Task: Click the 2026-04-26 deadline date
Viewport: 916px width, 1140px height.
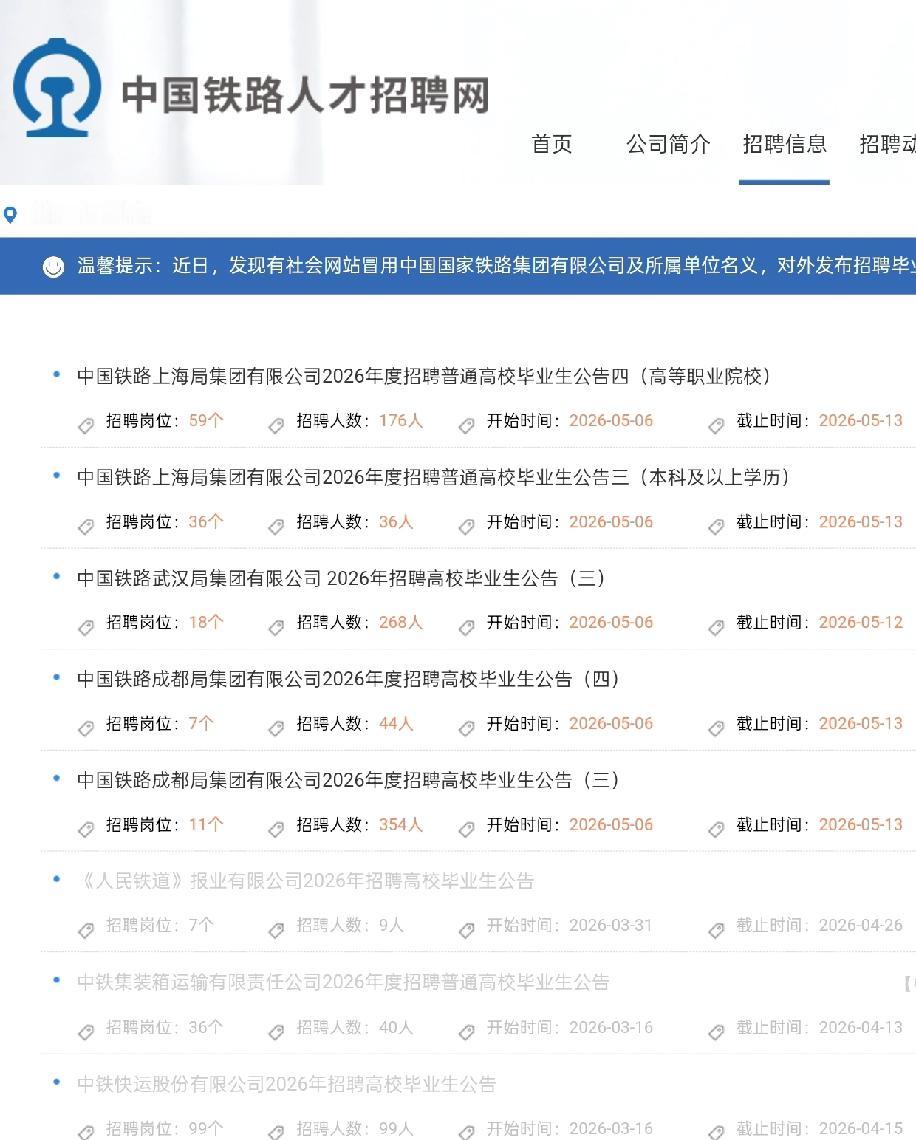Action: point(861,926)
